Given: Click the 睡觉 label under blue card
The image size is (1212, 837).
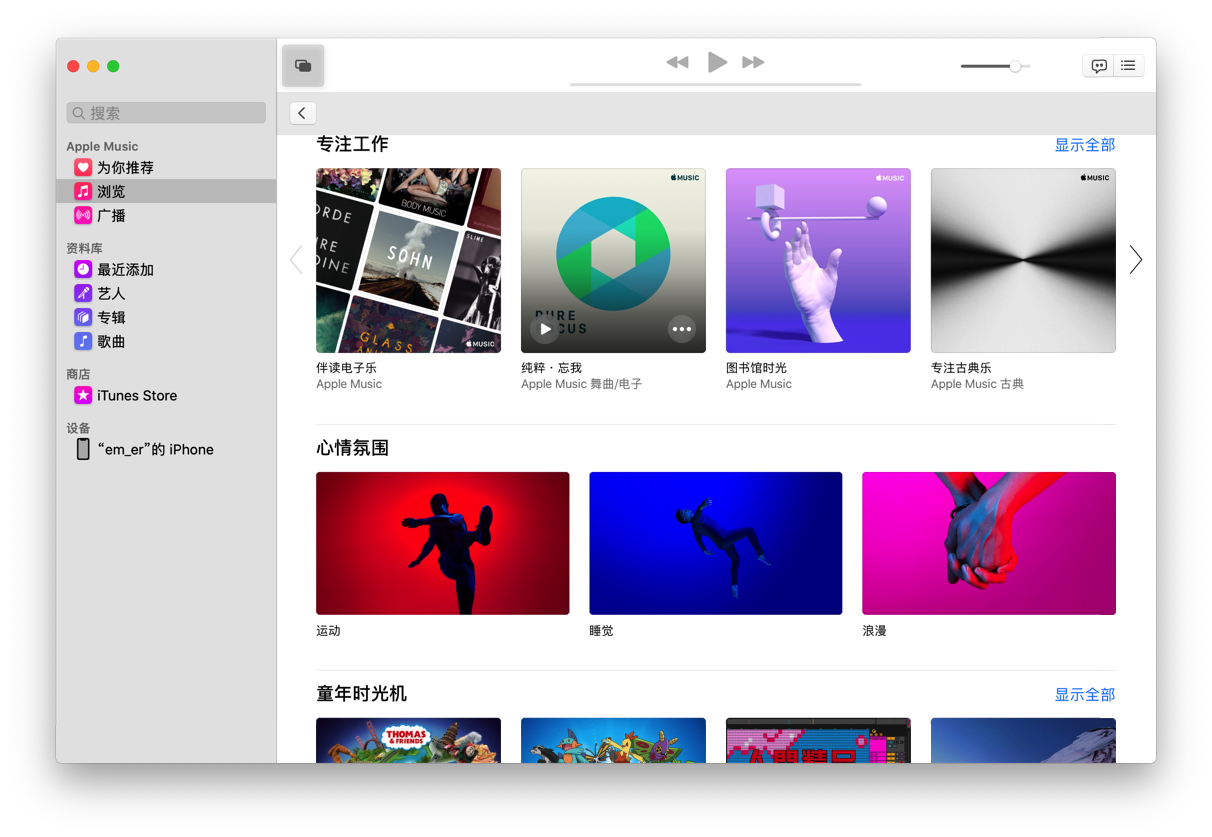Looking at the screenshot, I should click(x=601, y=631).
